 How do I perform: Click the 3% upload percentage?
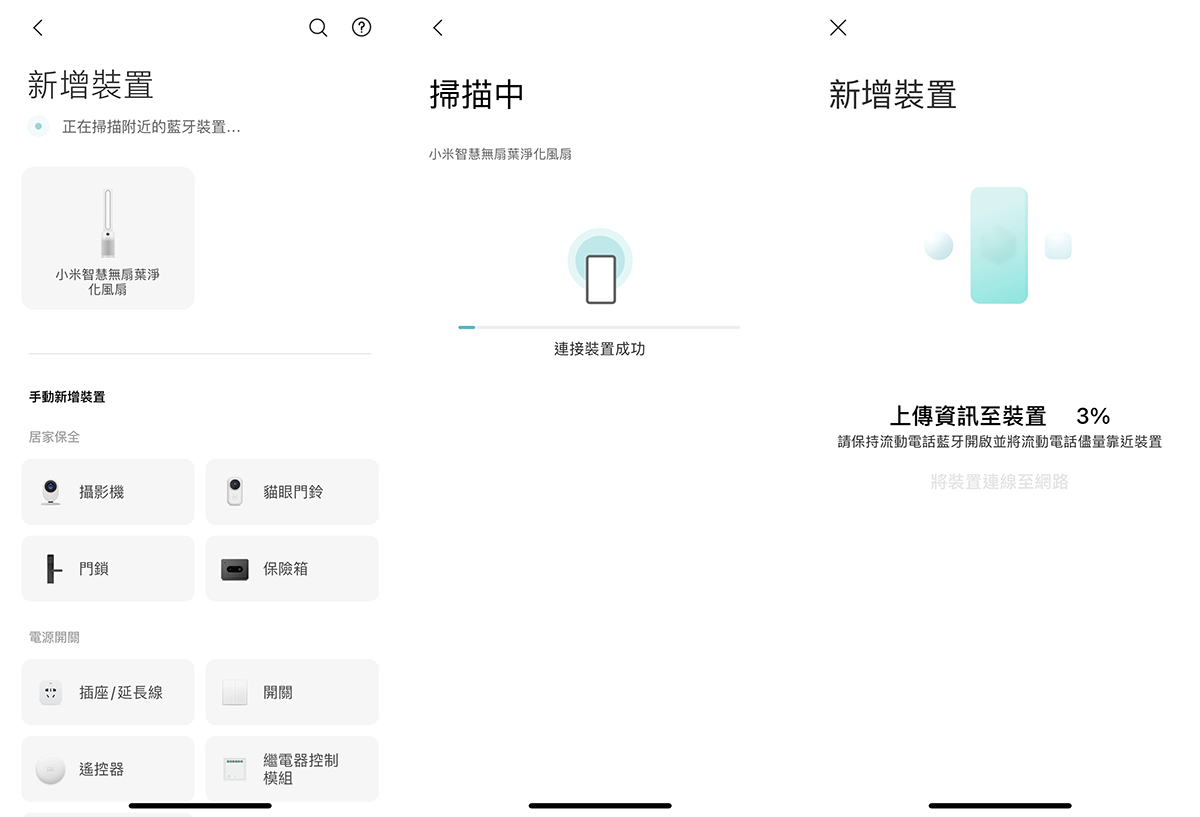click(x=1093, y=416)
